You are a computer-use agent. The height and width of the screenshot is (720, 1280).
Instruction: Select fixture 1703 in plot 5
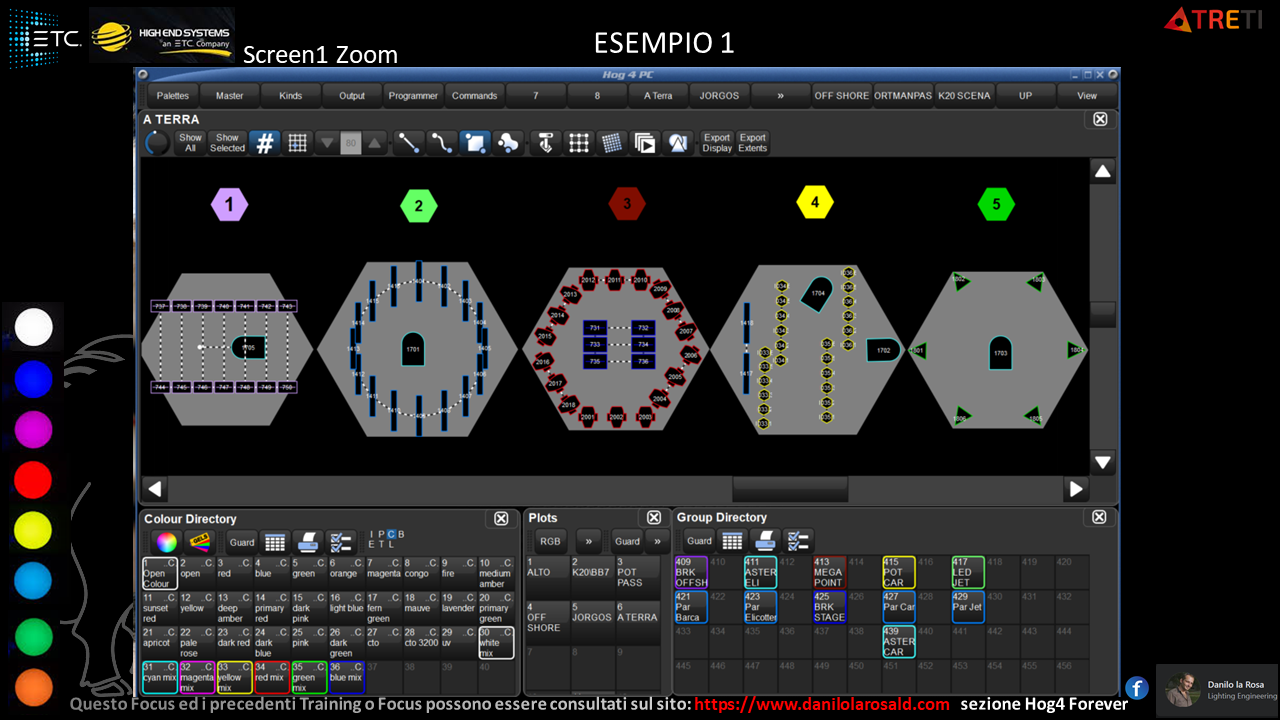[x=1000, y=352]
